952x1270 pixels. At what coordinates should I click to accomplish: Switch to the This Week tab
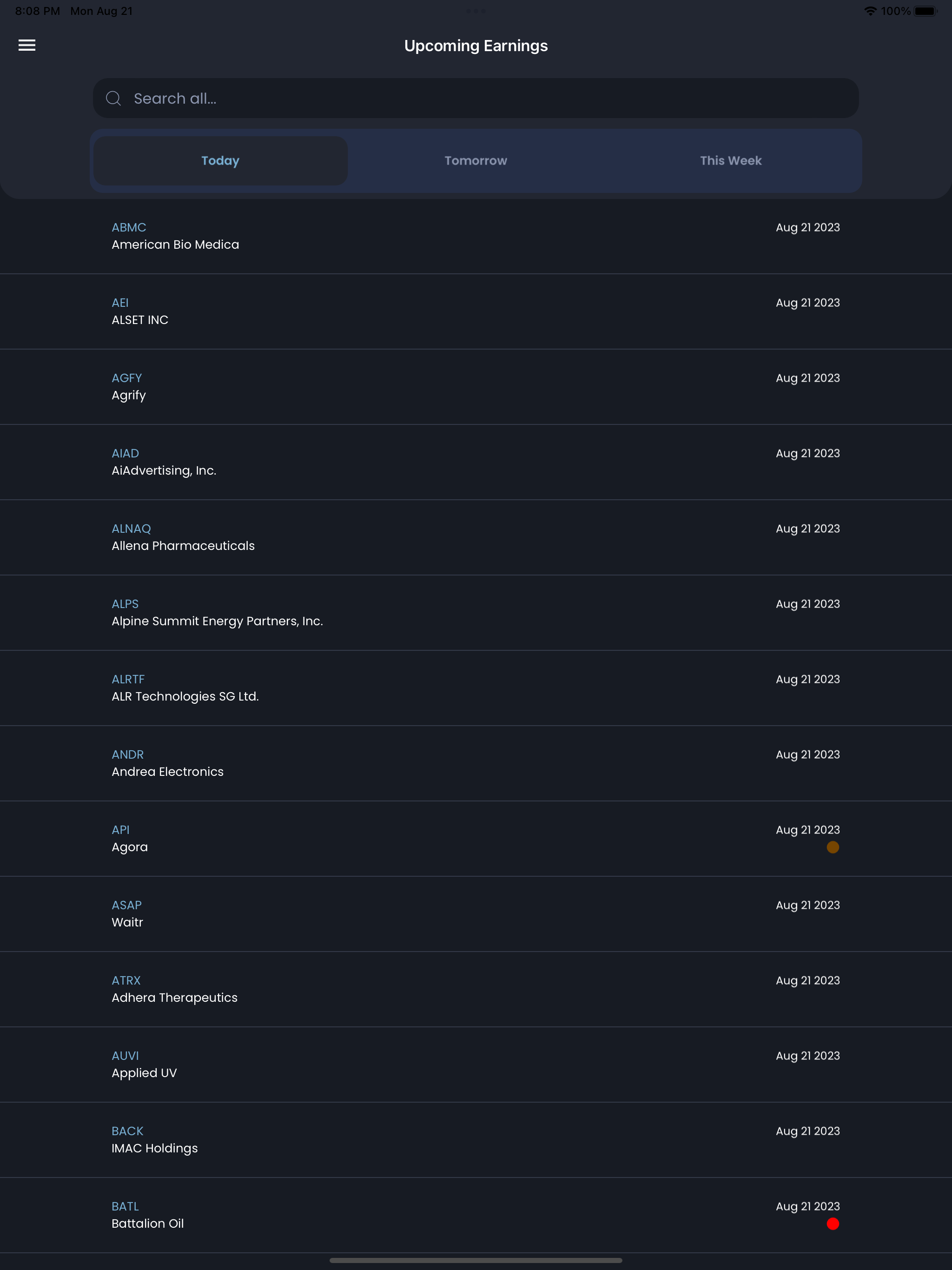[731, 161]
